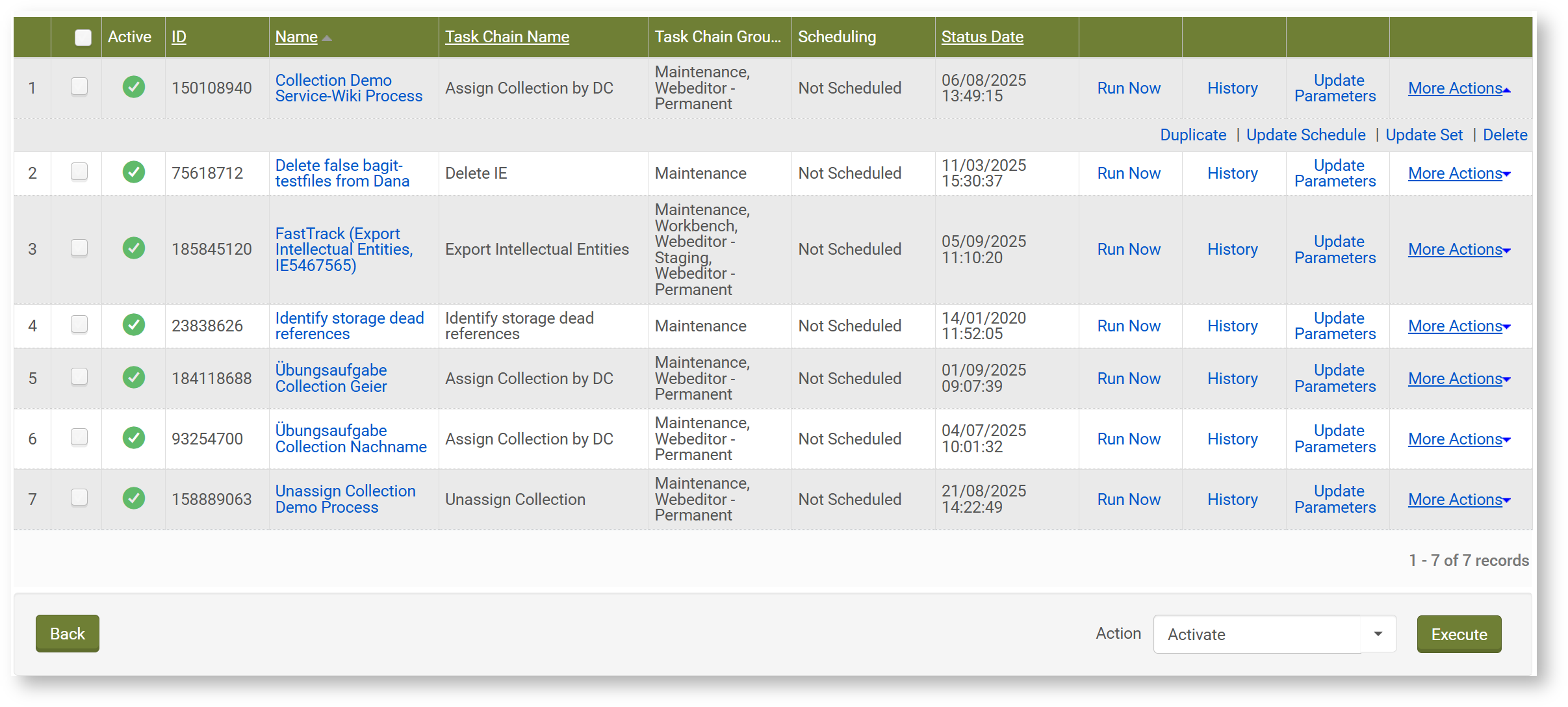
Task: Check the box for row 2 process
Action: point(79,172)
